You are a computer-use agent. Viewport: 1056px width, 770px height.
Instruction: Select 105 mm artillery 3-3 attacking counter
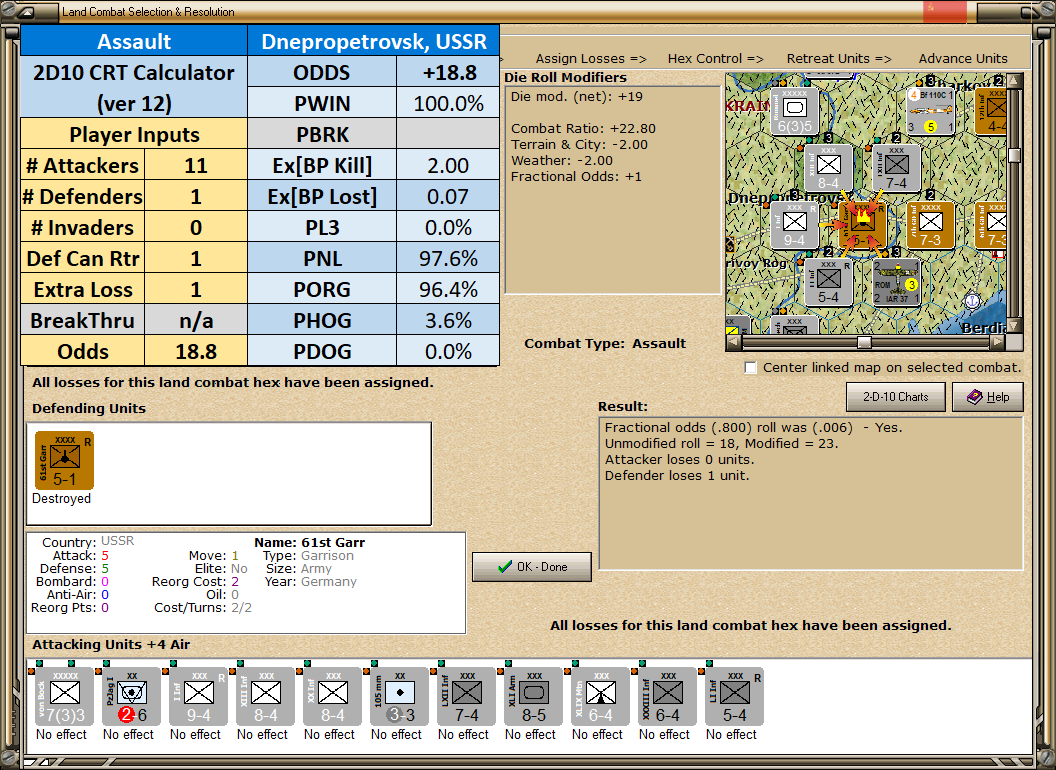click(399, 697)
